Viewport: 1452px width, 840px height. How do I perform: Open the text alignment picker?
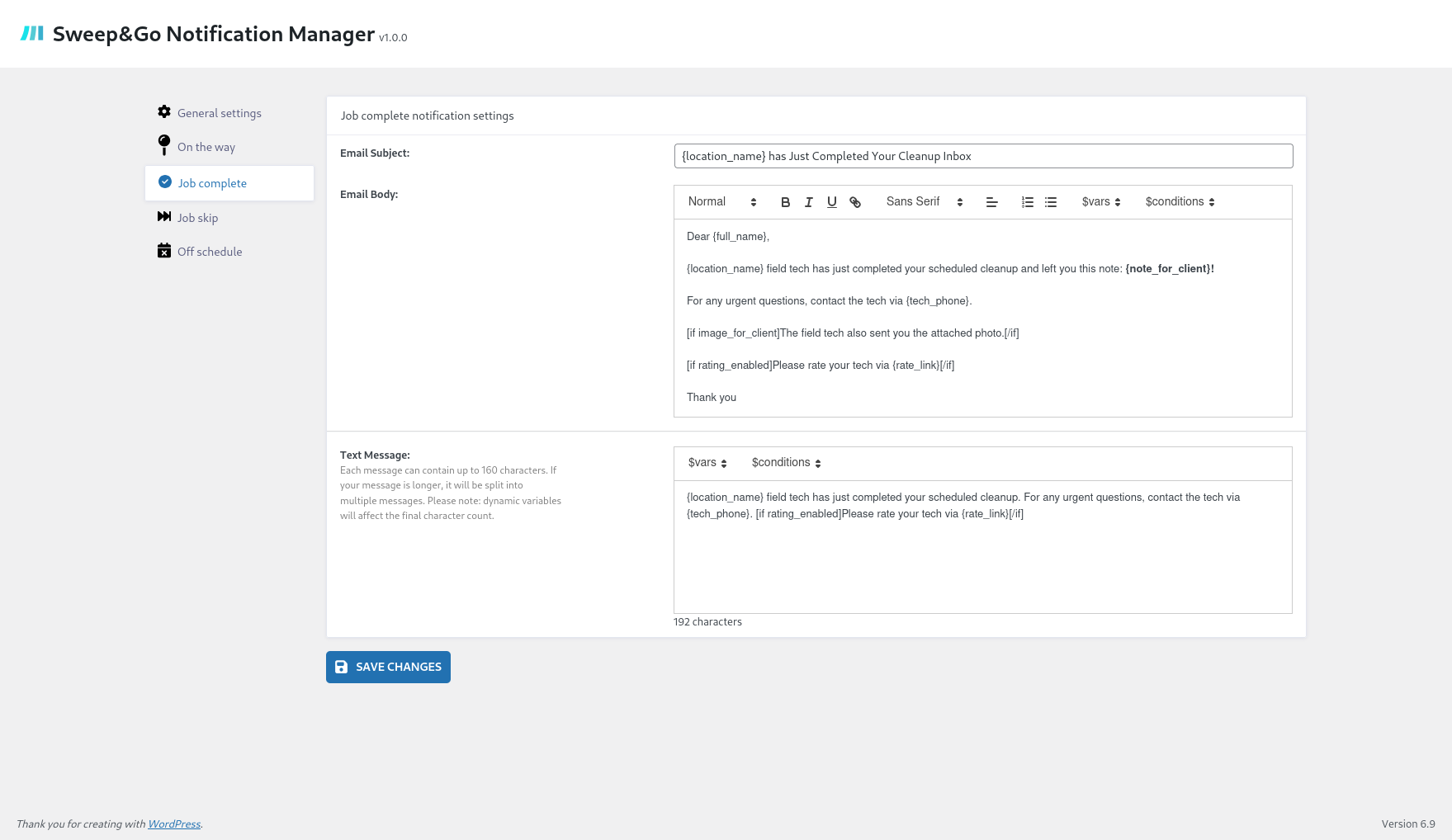[x=991, y=202]
